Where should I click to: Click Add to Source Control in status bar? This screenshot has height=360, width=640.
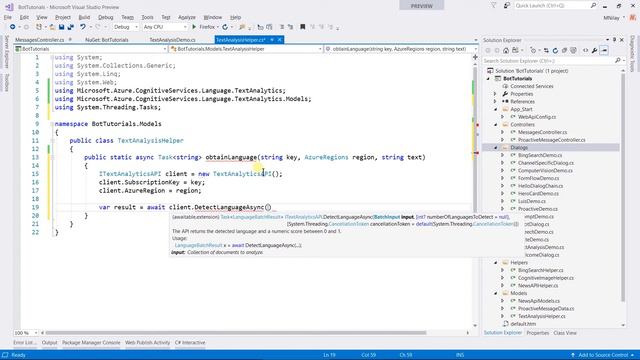click(x=602, y=355)
